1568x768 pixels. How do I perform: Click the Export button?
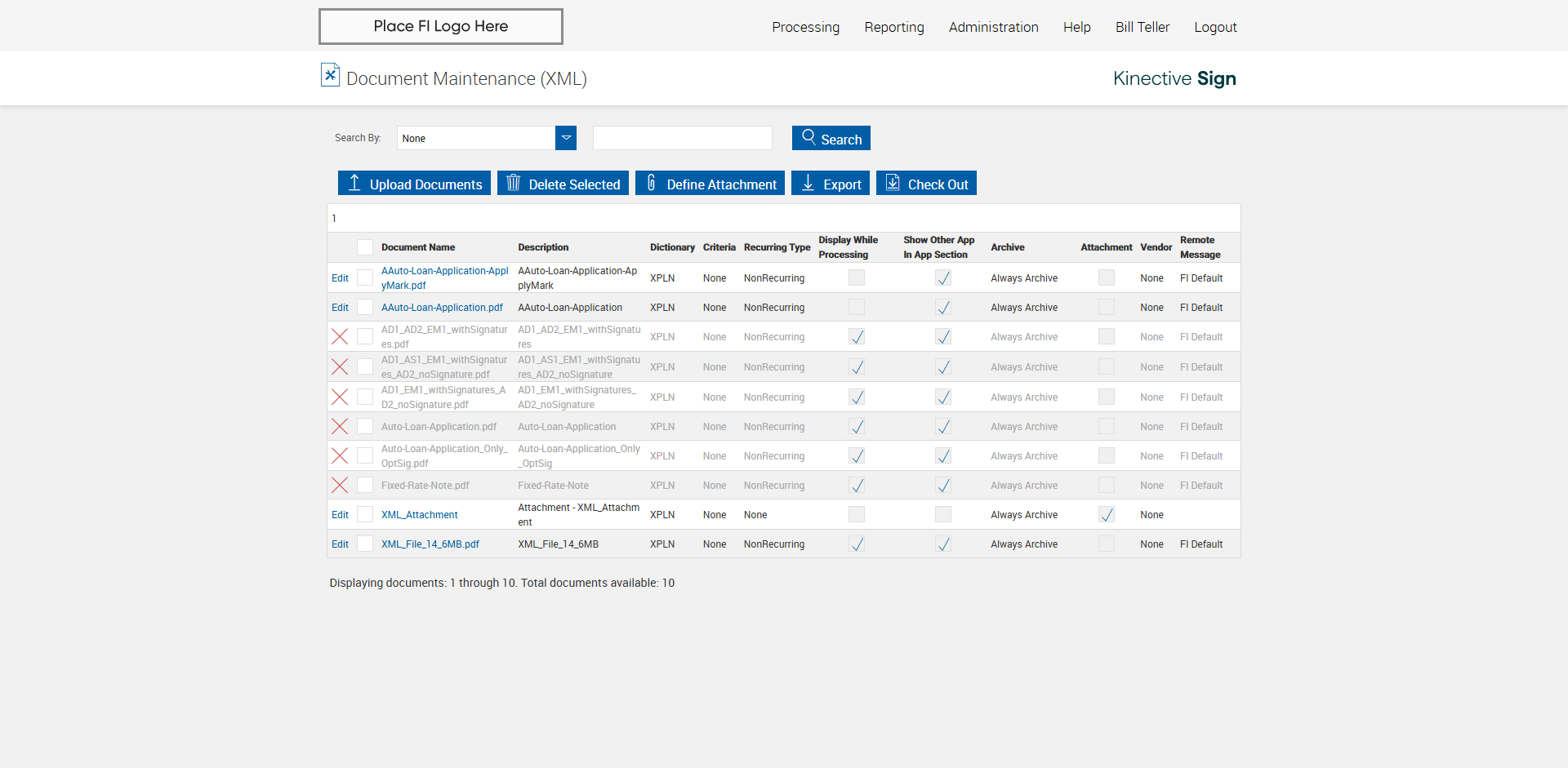[831, 184]
